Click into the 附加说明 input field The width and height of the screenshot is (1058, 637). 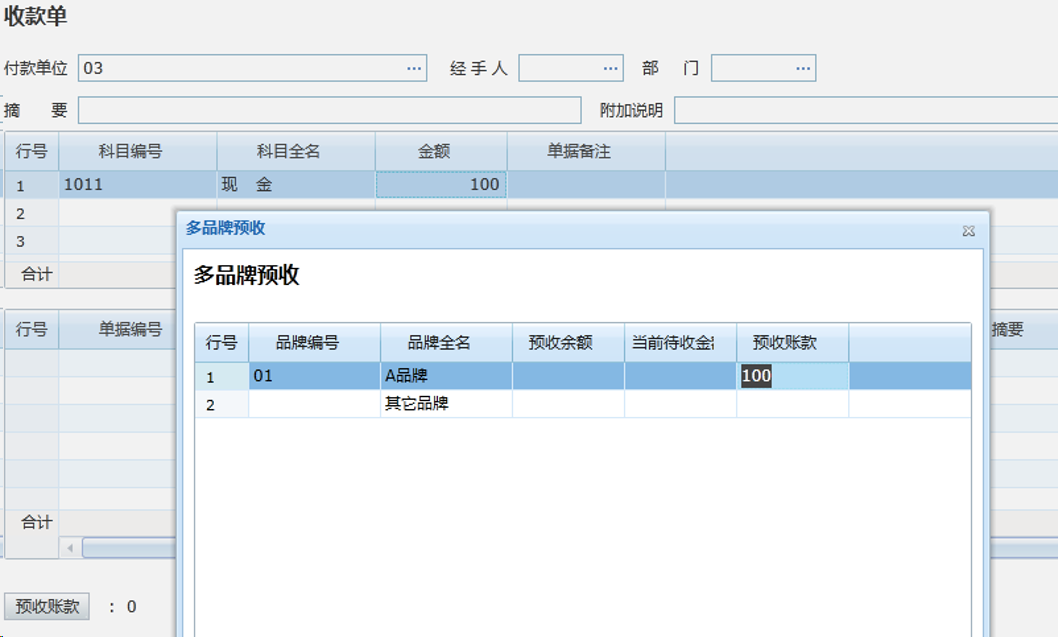865,110
